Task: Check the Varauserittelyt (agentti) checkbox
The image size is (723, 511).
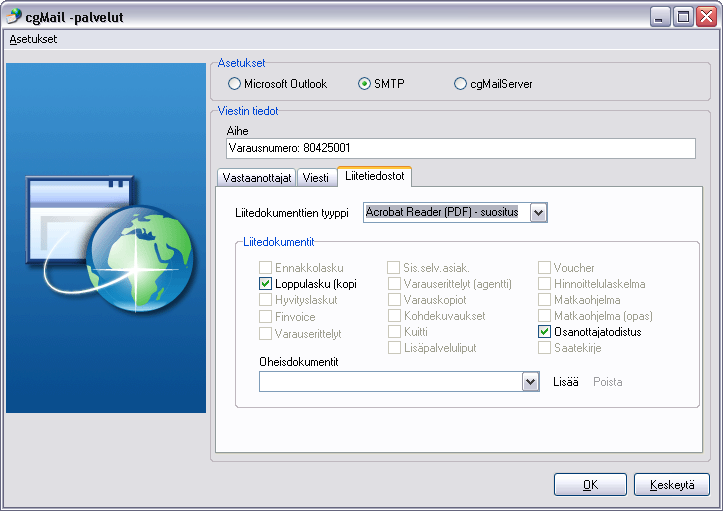Action: [394, 284]
